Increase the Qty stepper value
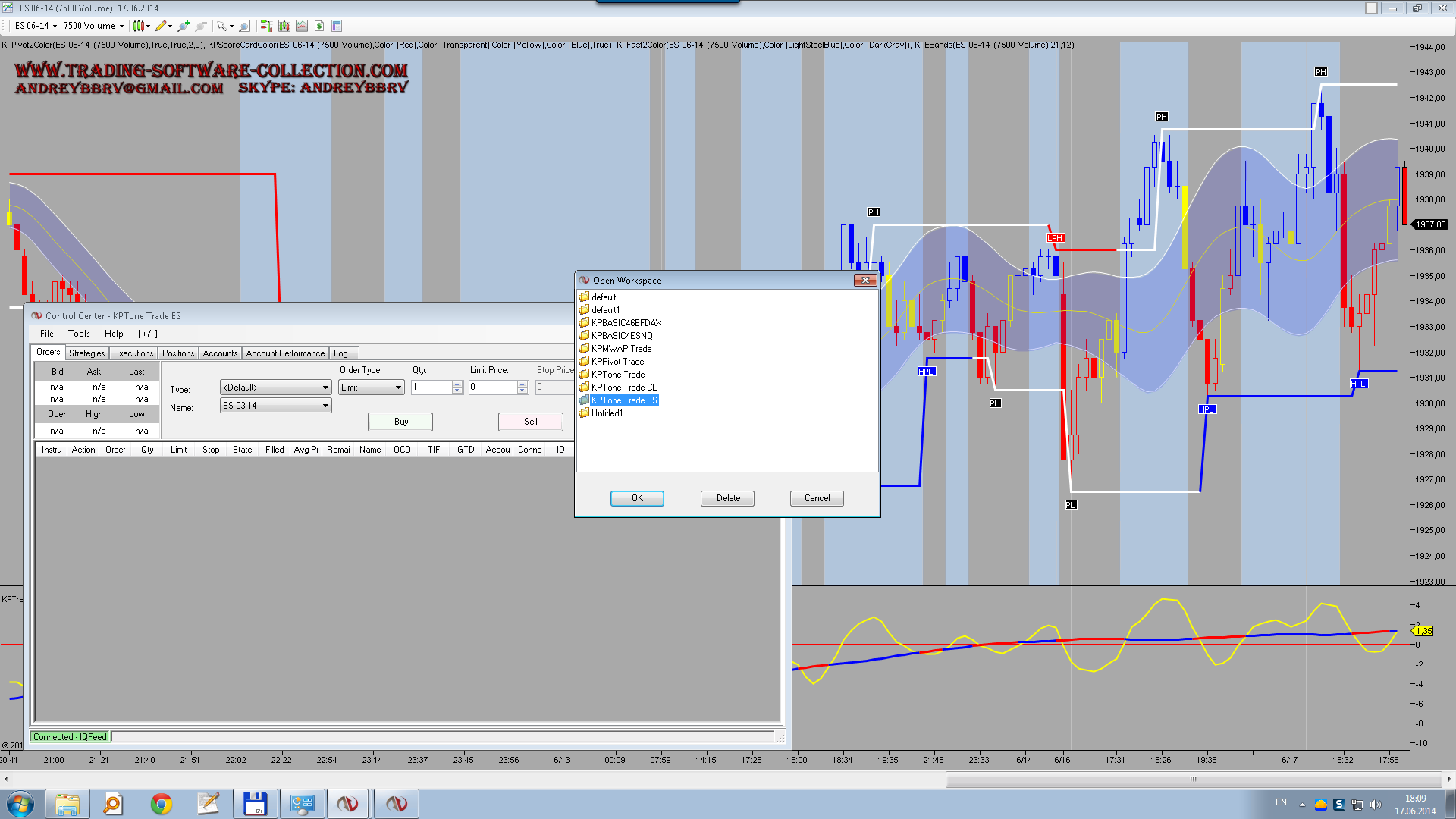The image size is (1456, 819). click(x=457, y=384)
